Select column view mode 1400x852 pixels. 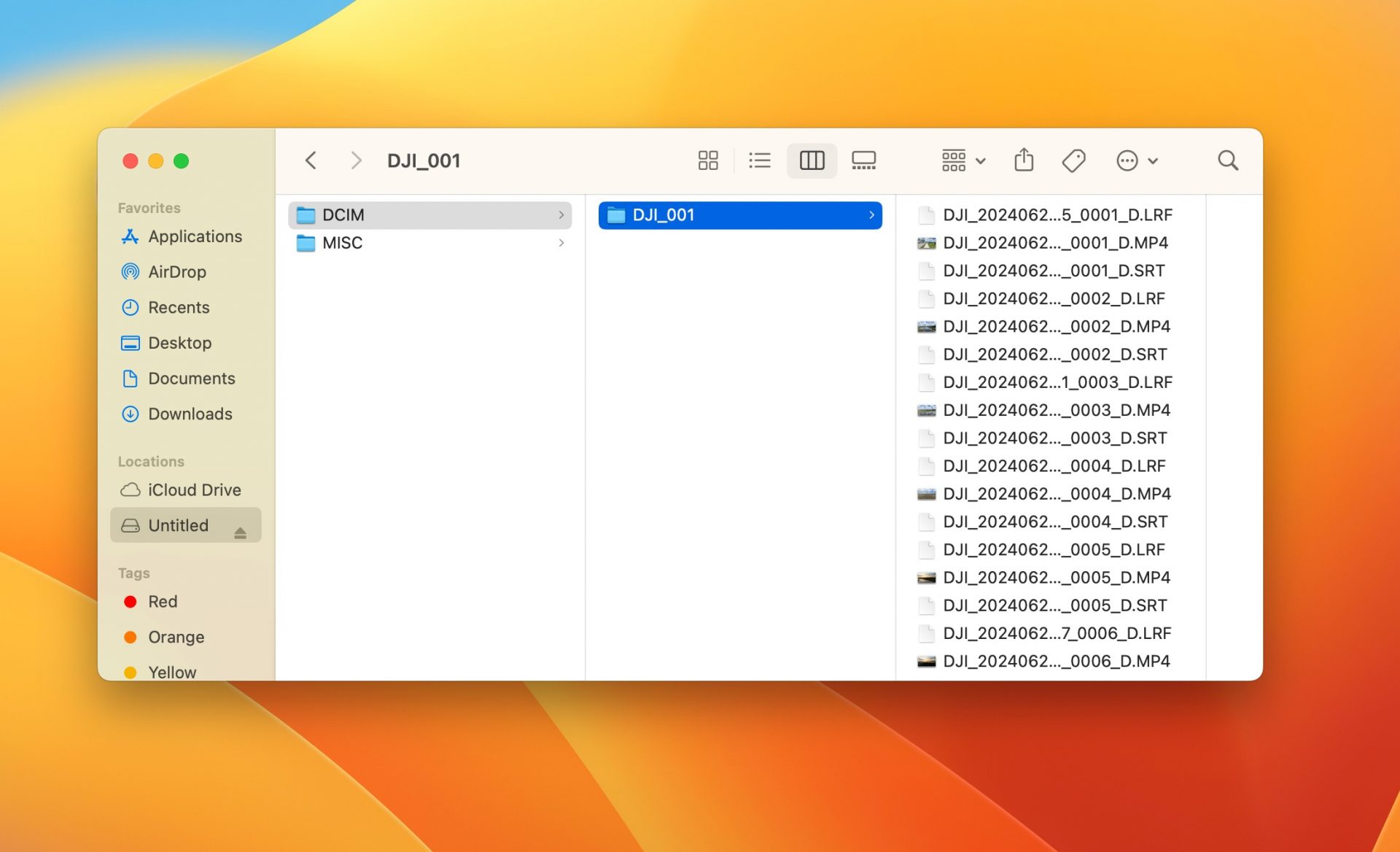pos(812,160)
